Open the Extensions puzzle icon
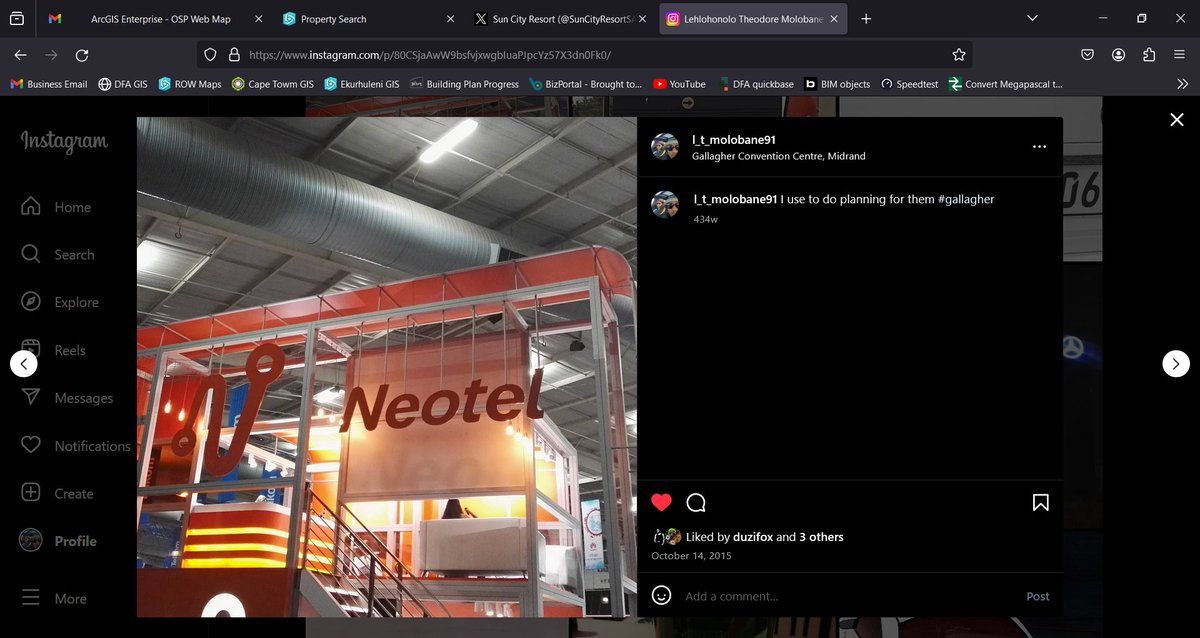This screenshot has width=1200, height=638. (1149, 55)
